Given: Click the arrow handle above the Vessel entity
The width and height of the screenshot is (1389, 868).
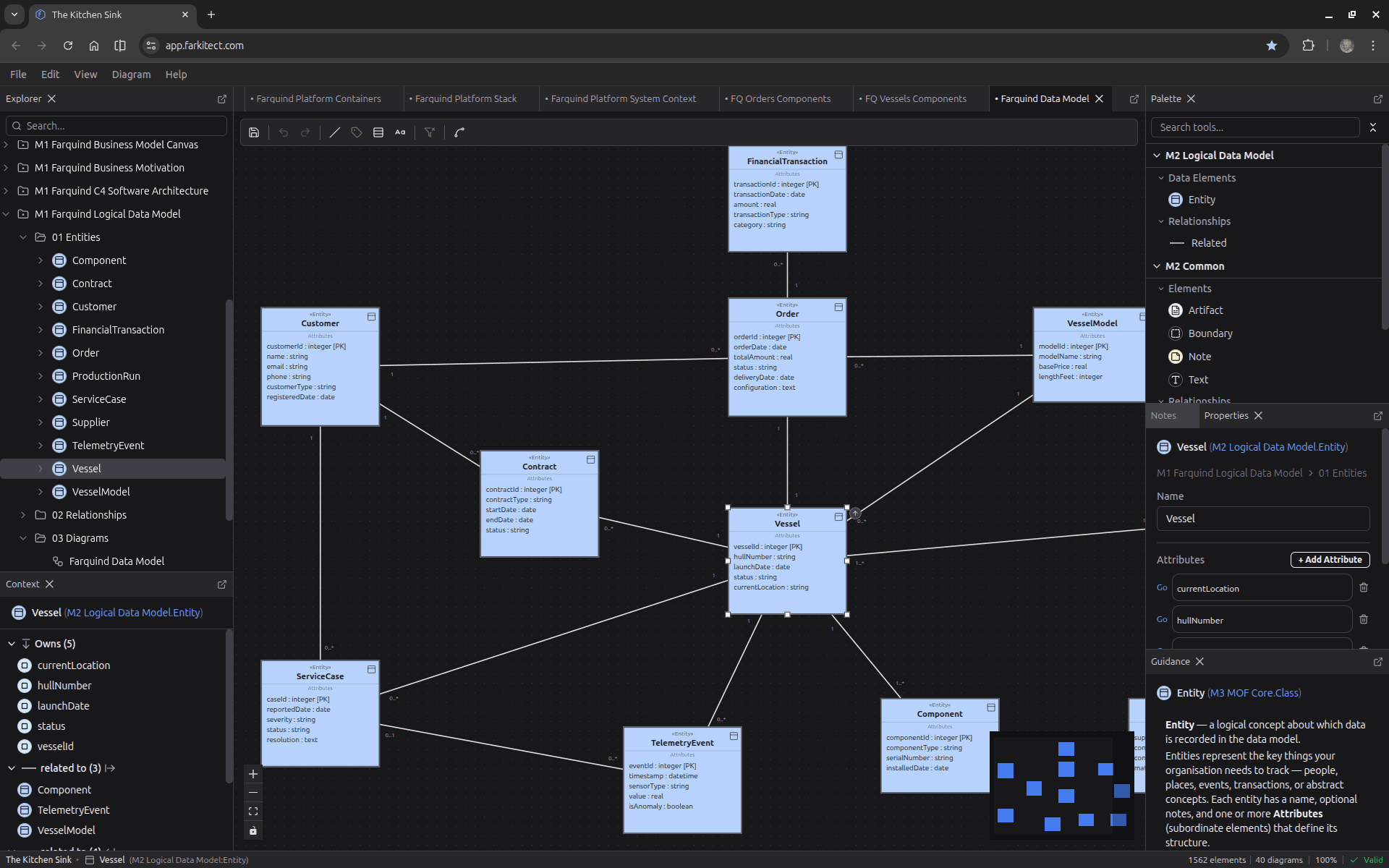Looking at the screenshot, I should (x=855, y=513).
